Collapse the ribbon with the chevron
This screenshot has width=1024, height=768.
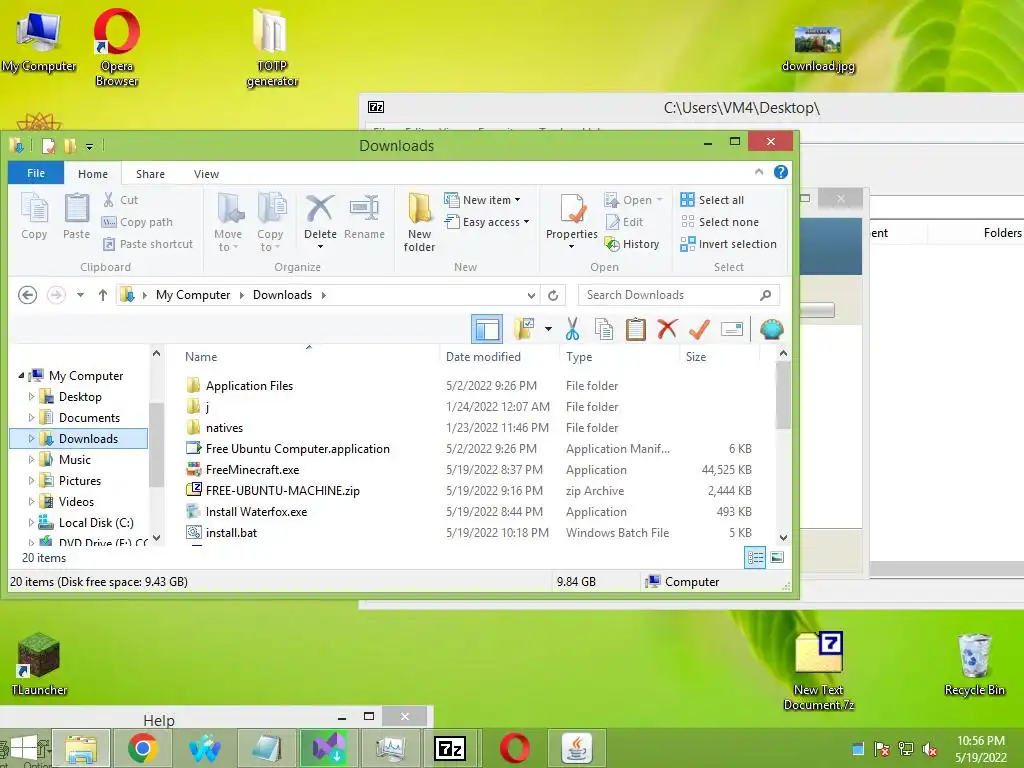pos(759,172)
